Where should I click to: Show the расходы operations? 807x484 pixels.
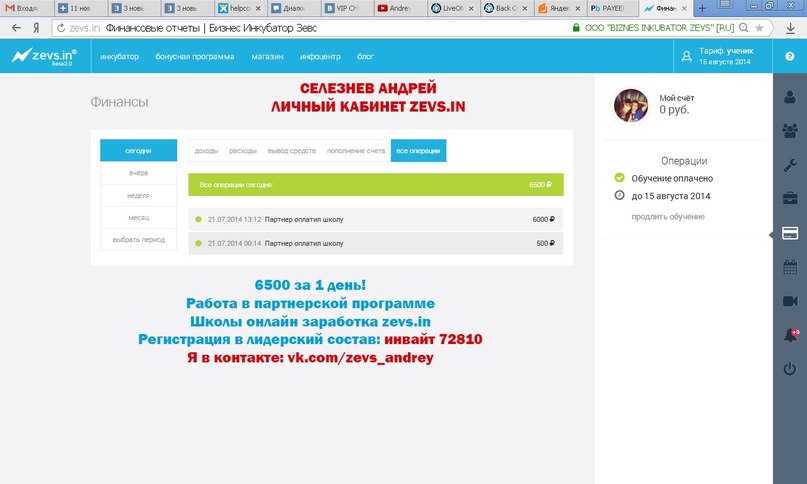[243, 151]
